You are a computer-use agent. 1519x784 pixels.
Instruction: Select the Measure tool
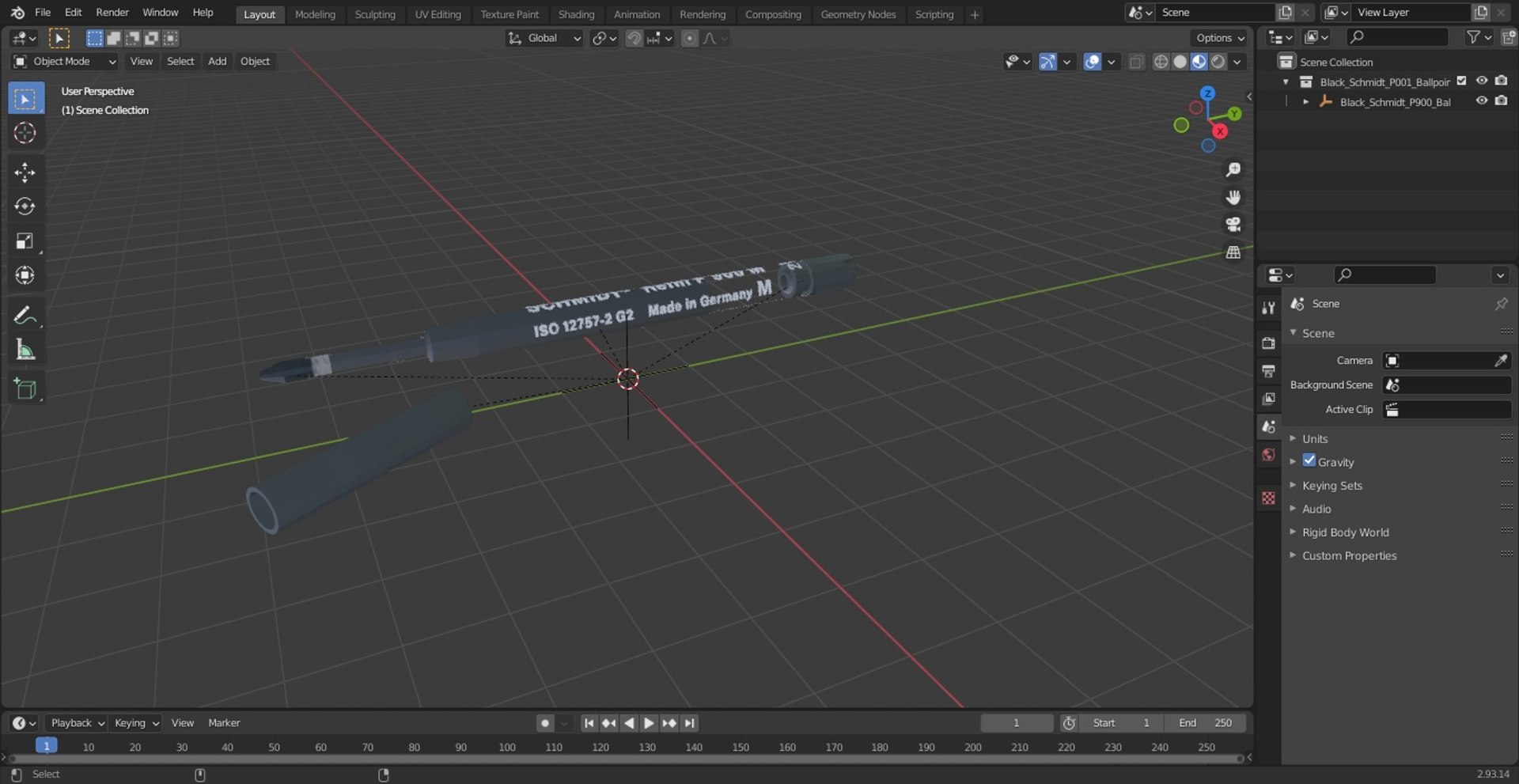(25, 350)
